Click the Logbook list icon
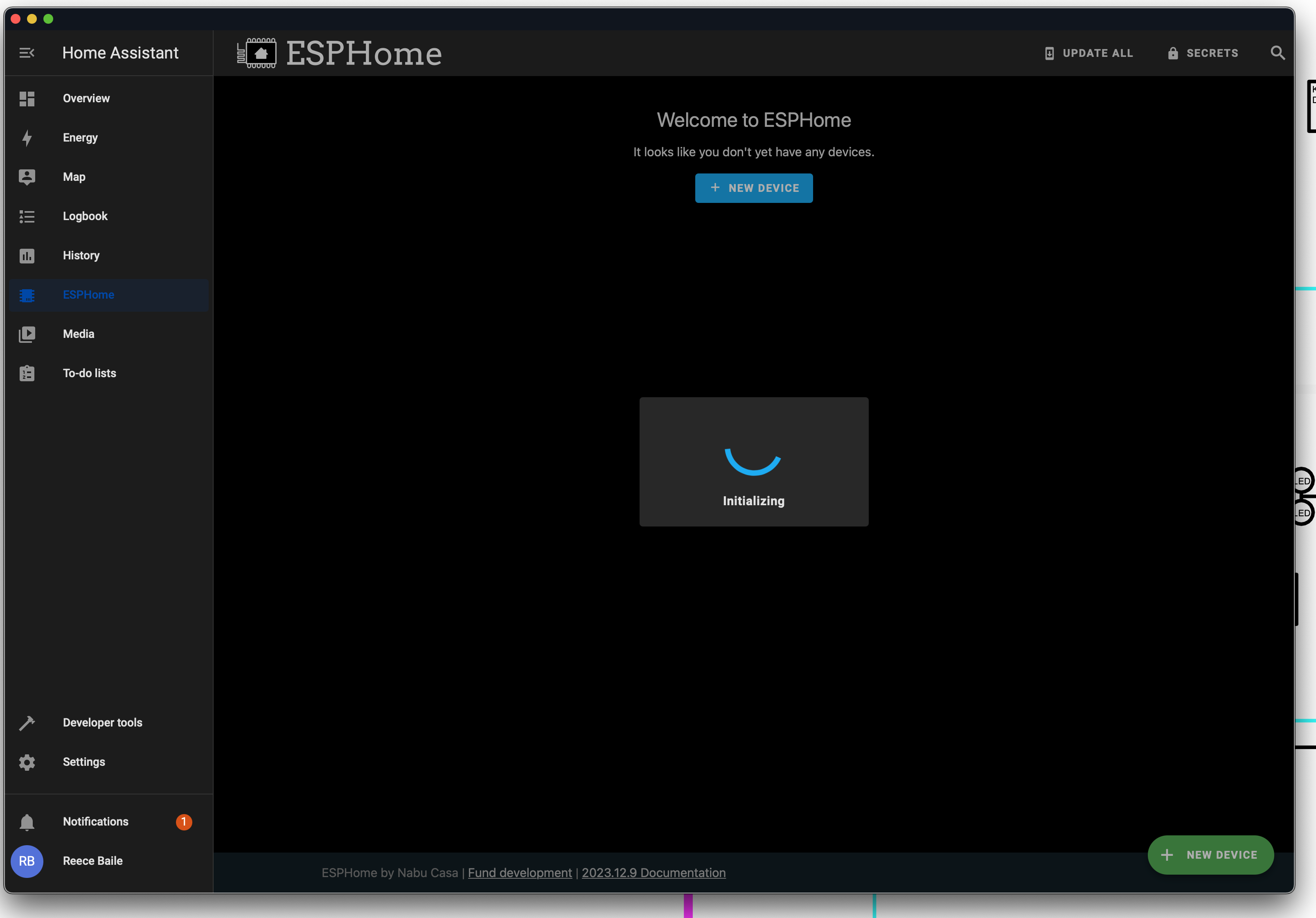The image size is (1316, 918). [x=26, y=216]
